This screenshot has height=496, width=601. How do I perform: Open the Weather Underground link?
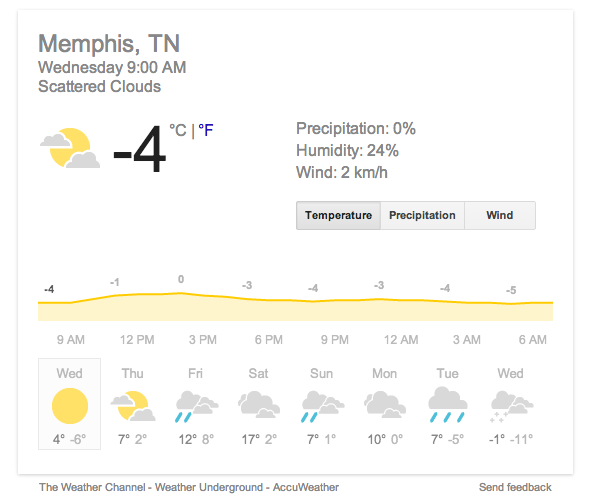(209, 487)
